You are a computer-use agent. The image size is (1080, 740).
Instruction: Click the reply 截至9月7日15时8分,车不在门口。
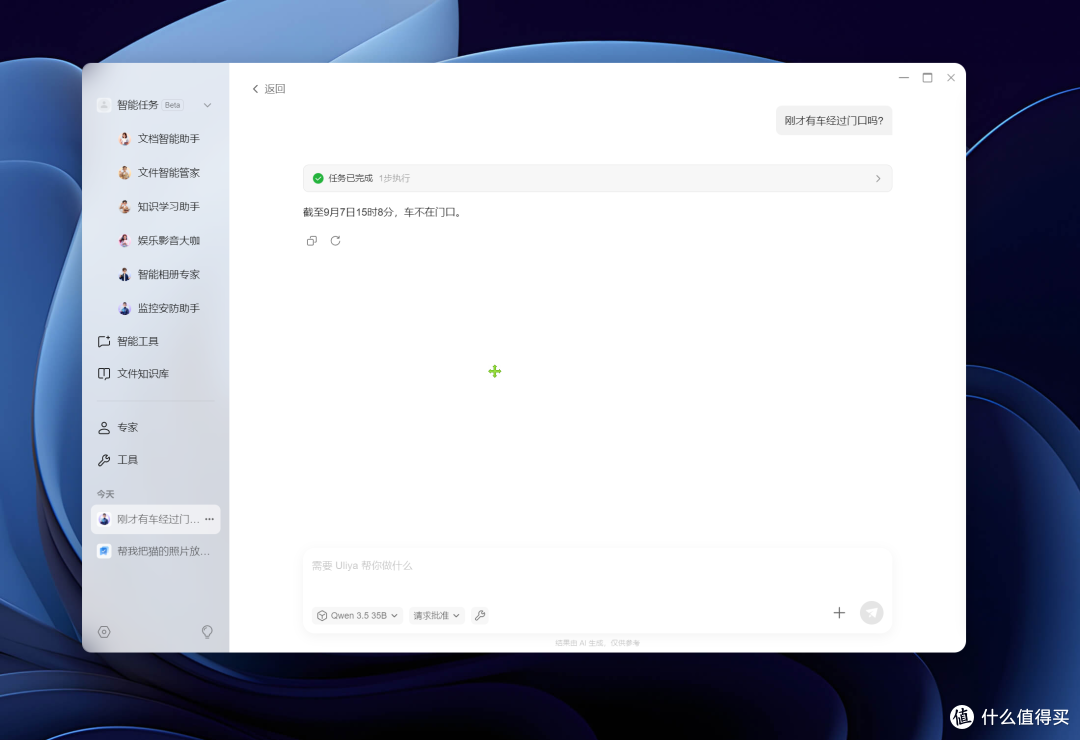point(383,212)
